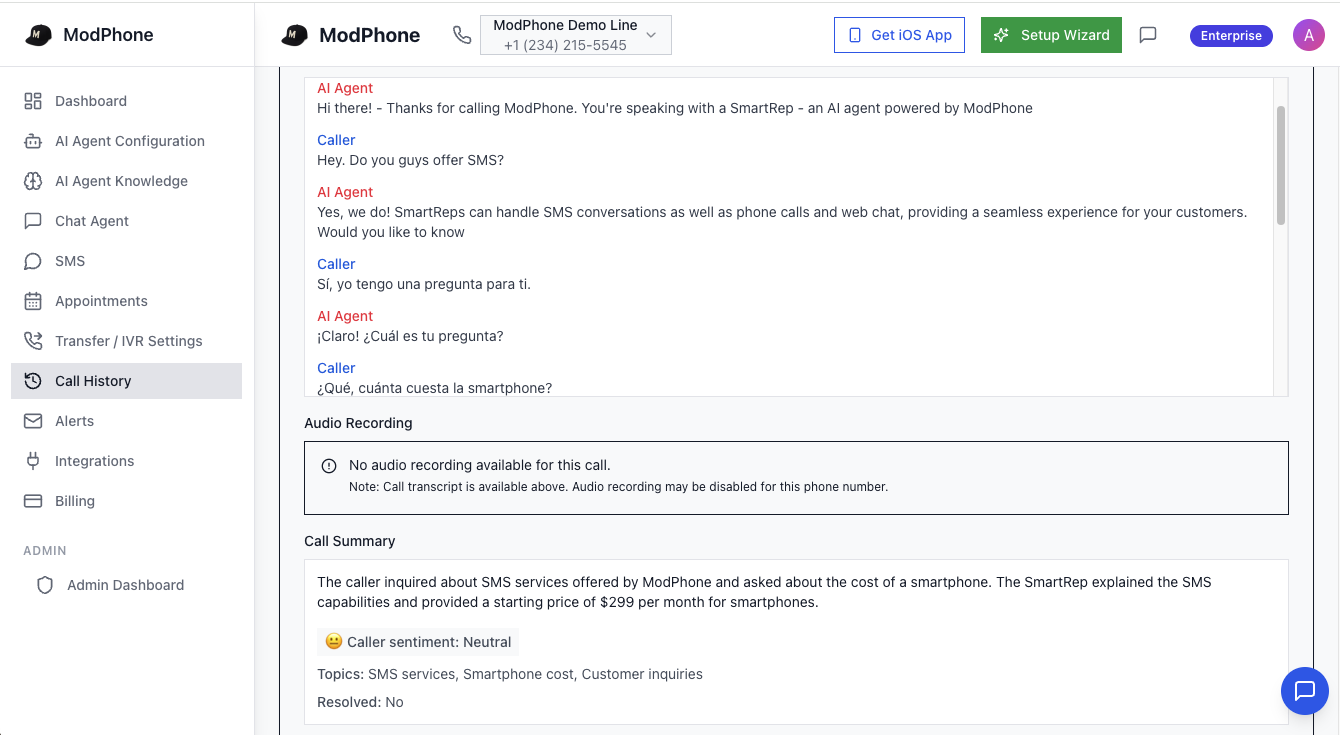Click 'Sí, yo tengo una pregunta para ti.' line
Image resolution: width=1340 pixels, height=735 pixels.
pyautogui.click(x=424, y=284)
